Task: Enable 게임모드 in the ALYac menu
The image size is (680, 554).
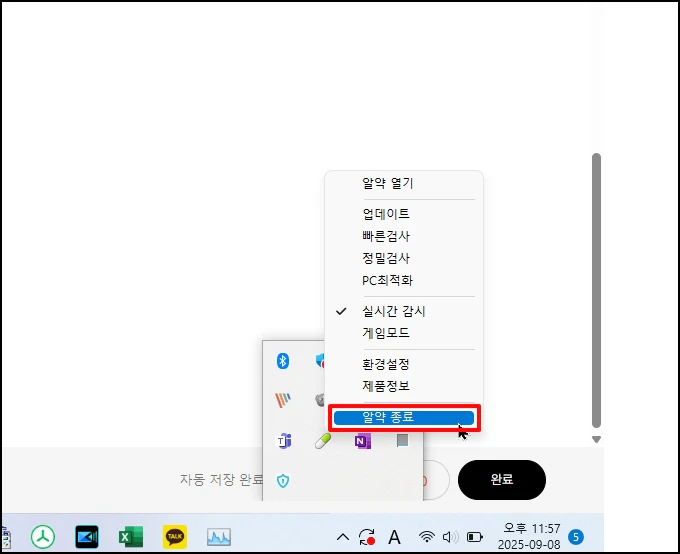Action: pyautogui.click(x=404, y=333)
